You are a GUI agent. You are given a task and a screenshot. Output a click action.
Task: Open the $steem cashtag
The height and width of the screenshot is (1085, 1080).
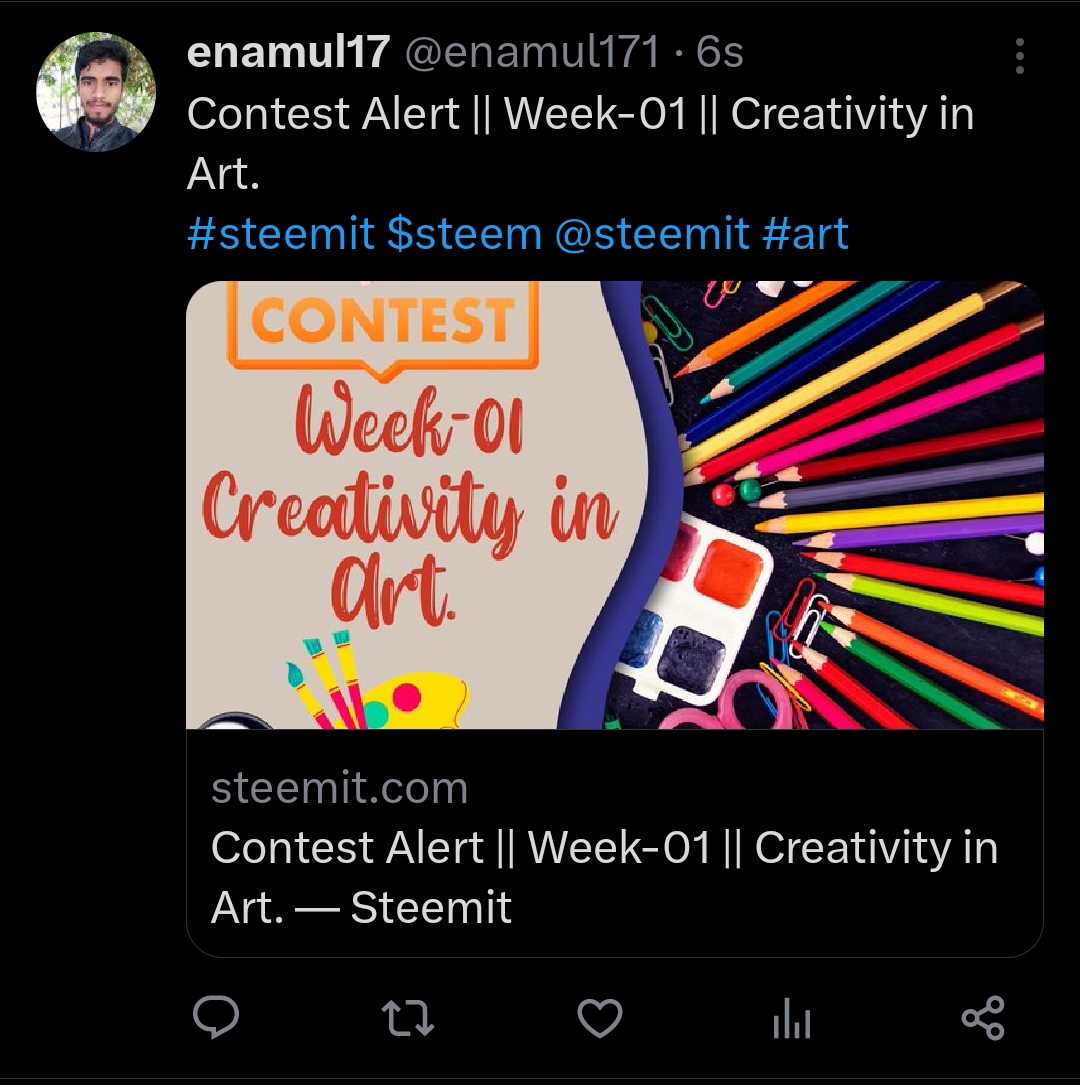coord(465,234)
